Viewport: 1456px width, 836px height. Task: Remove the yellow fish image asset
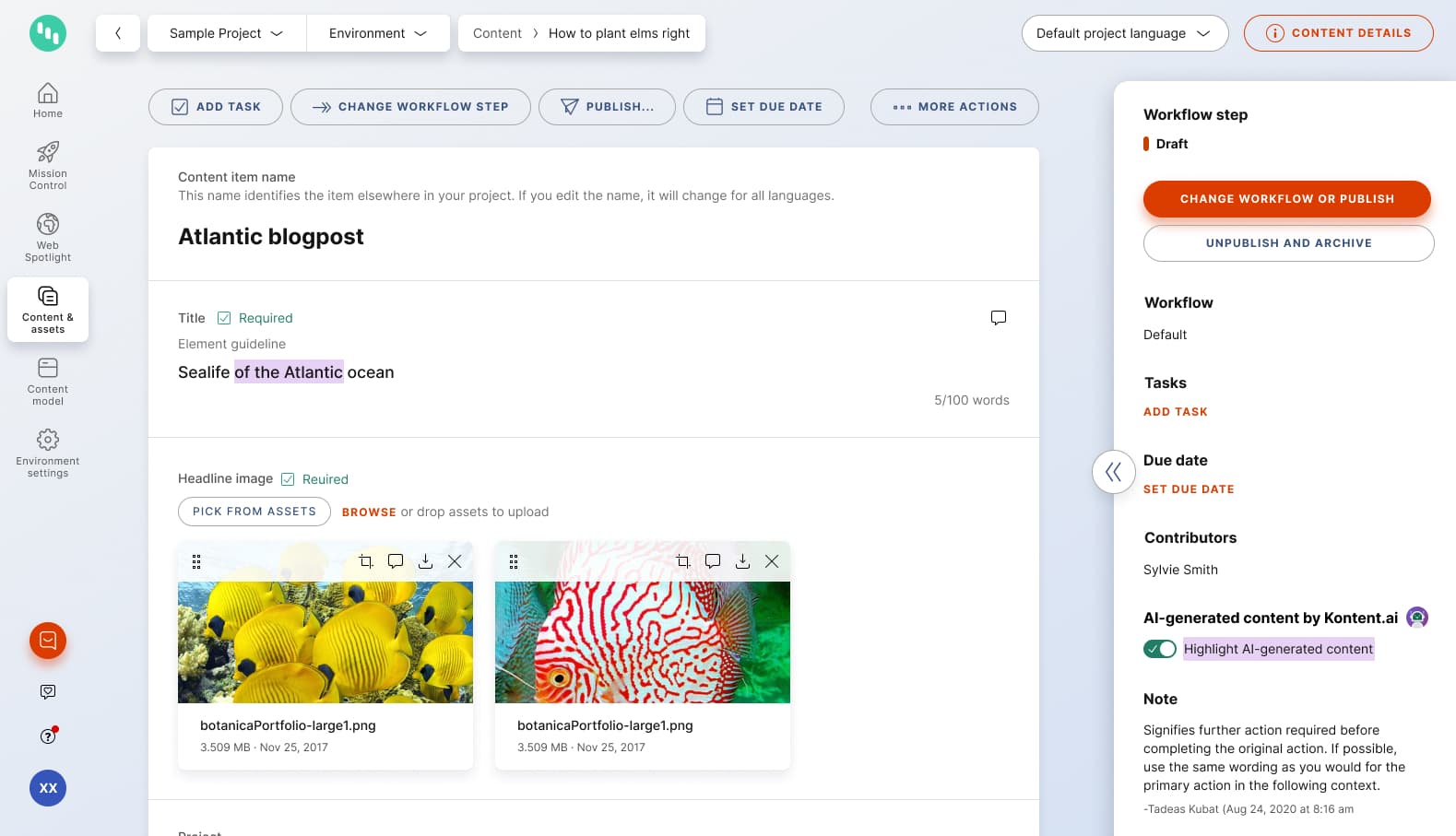tap(455, 561)
